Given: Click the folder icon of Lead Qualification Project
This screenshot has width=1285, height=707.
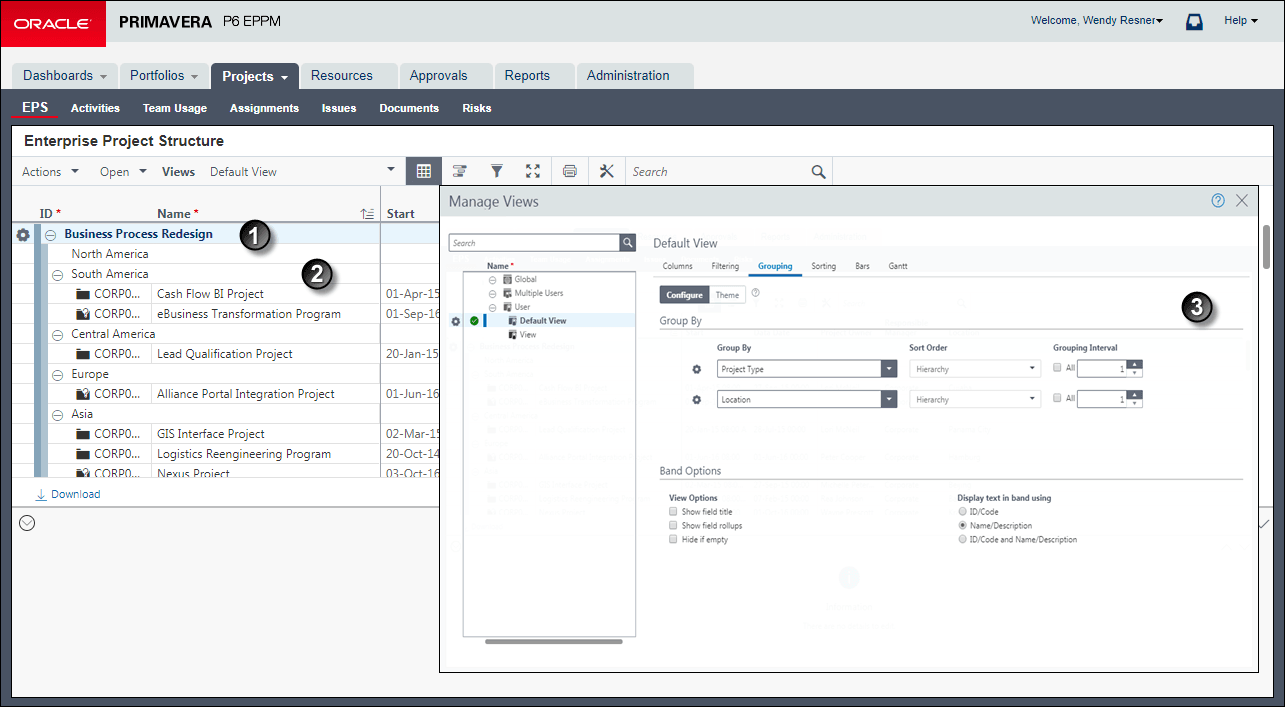Looking at the screenshot, I should pos(83,354).
